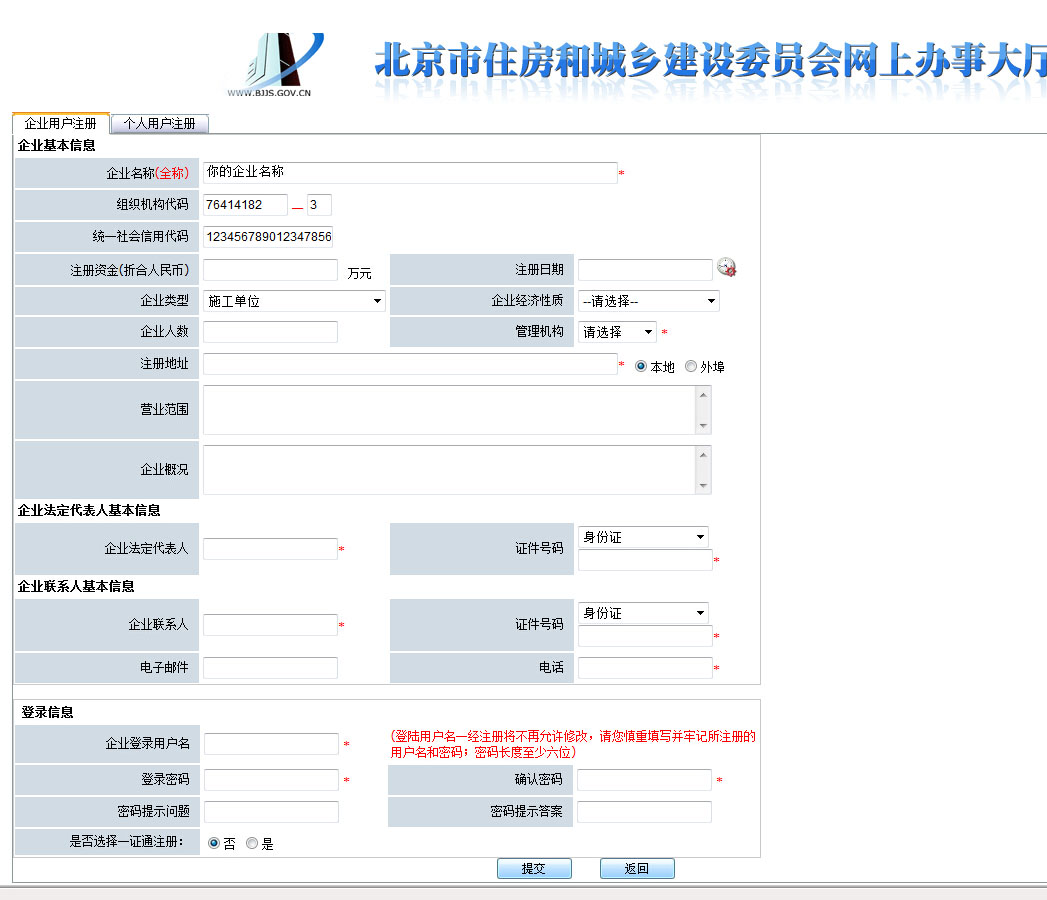Focus the 注册地址 input field
Screen dimensions: 1047x900
coord(410,364)
